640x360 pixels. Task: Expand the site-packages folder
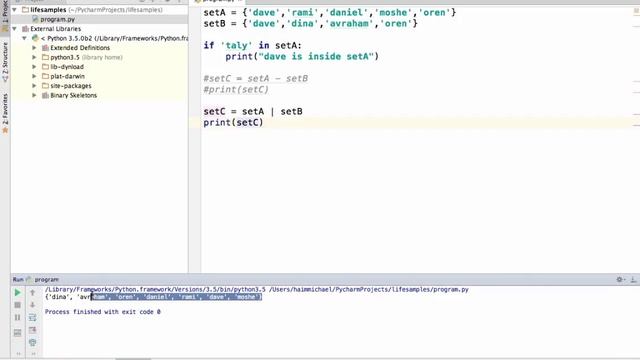coord(34,86)
